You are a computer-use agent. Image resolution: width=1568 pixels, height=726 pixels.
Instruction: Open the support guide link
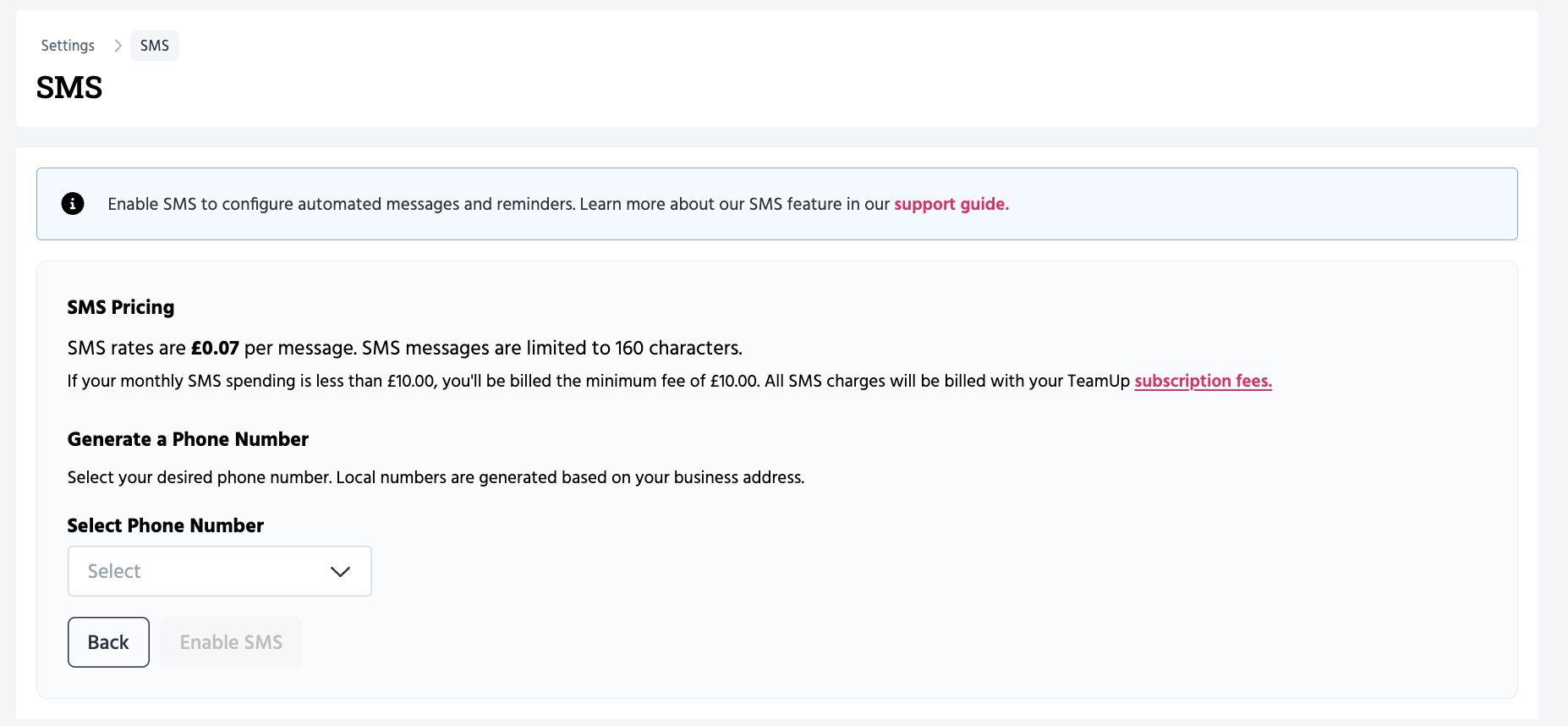pos(951,204)
